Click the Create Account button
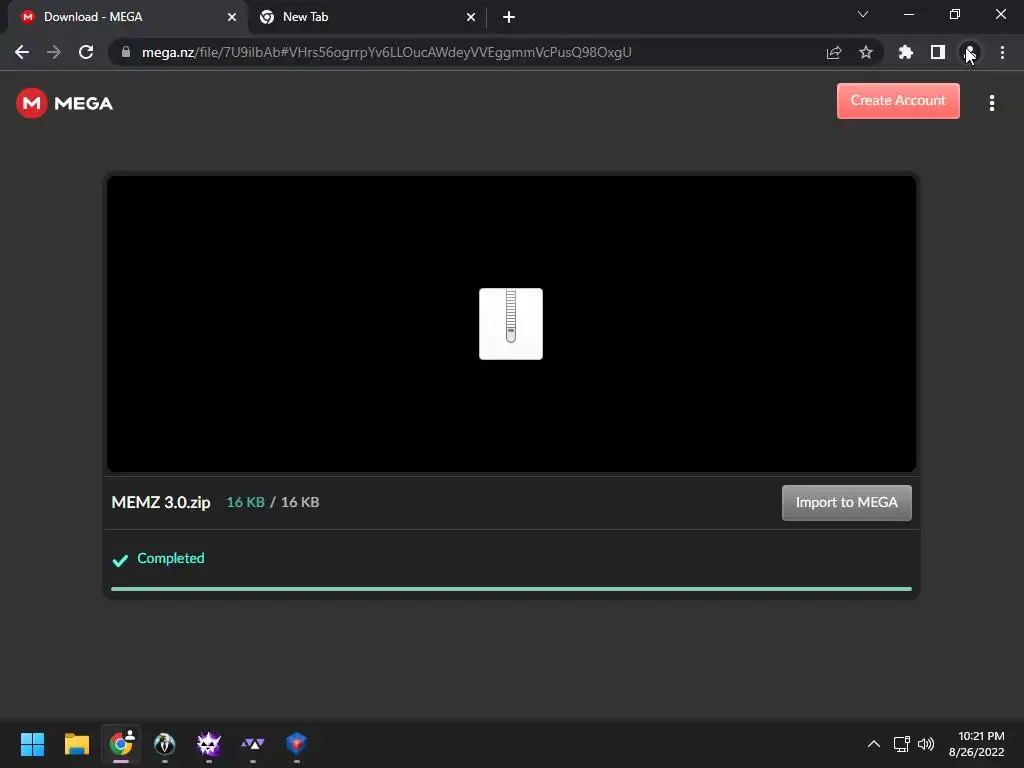Viewport: 1024px width, 768px height. click(898, 101)
